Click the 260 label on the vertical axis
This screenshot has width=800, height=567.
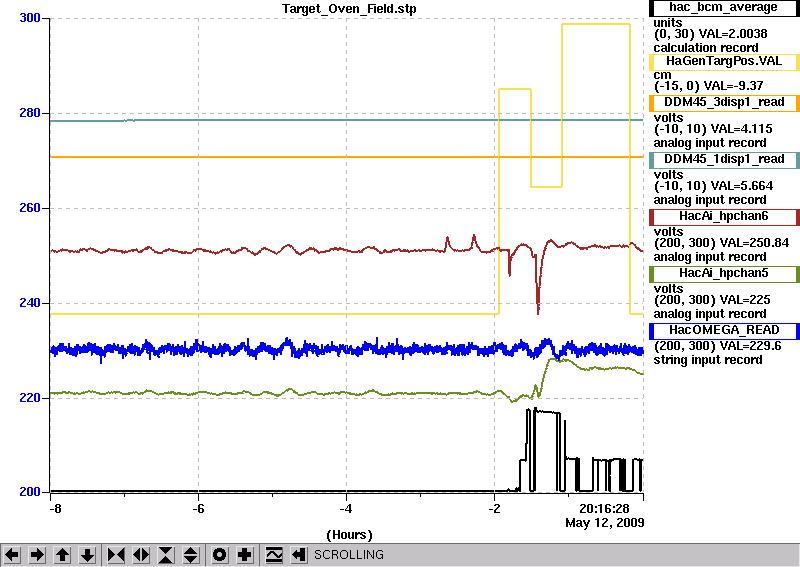pyautogui.click(x=30, y=208)
